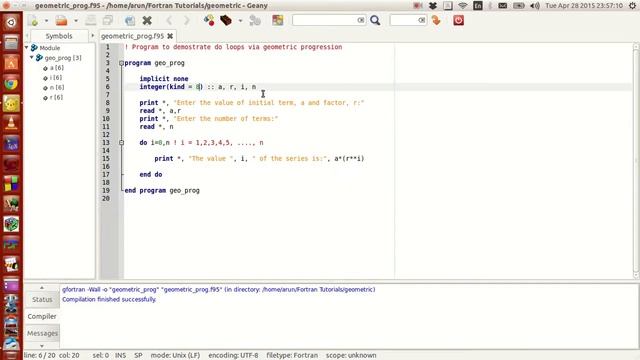Click 'encoding: UTF-8' in the status bar
This screenshot has height=360, width=640.
click(x=233, y=355)
